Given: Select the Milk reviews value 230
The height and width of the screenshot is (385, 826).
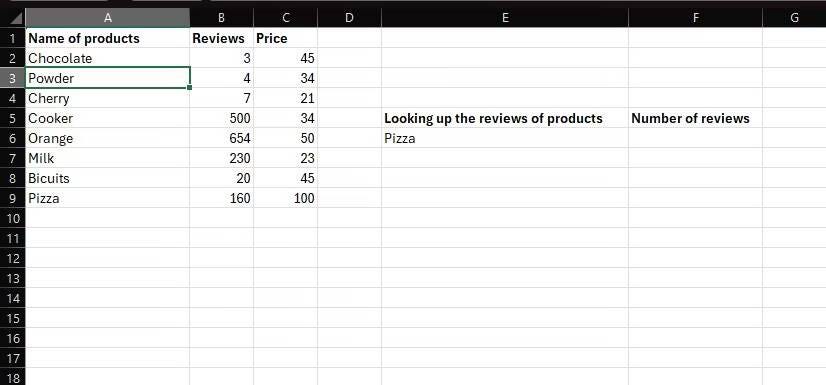Looking at the screenshot, I should pyautogui.click(x=221, y=159).
